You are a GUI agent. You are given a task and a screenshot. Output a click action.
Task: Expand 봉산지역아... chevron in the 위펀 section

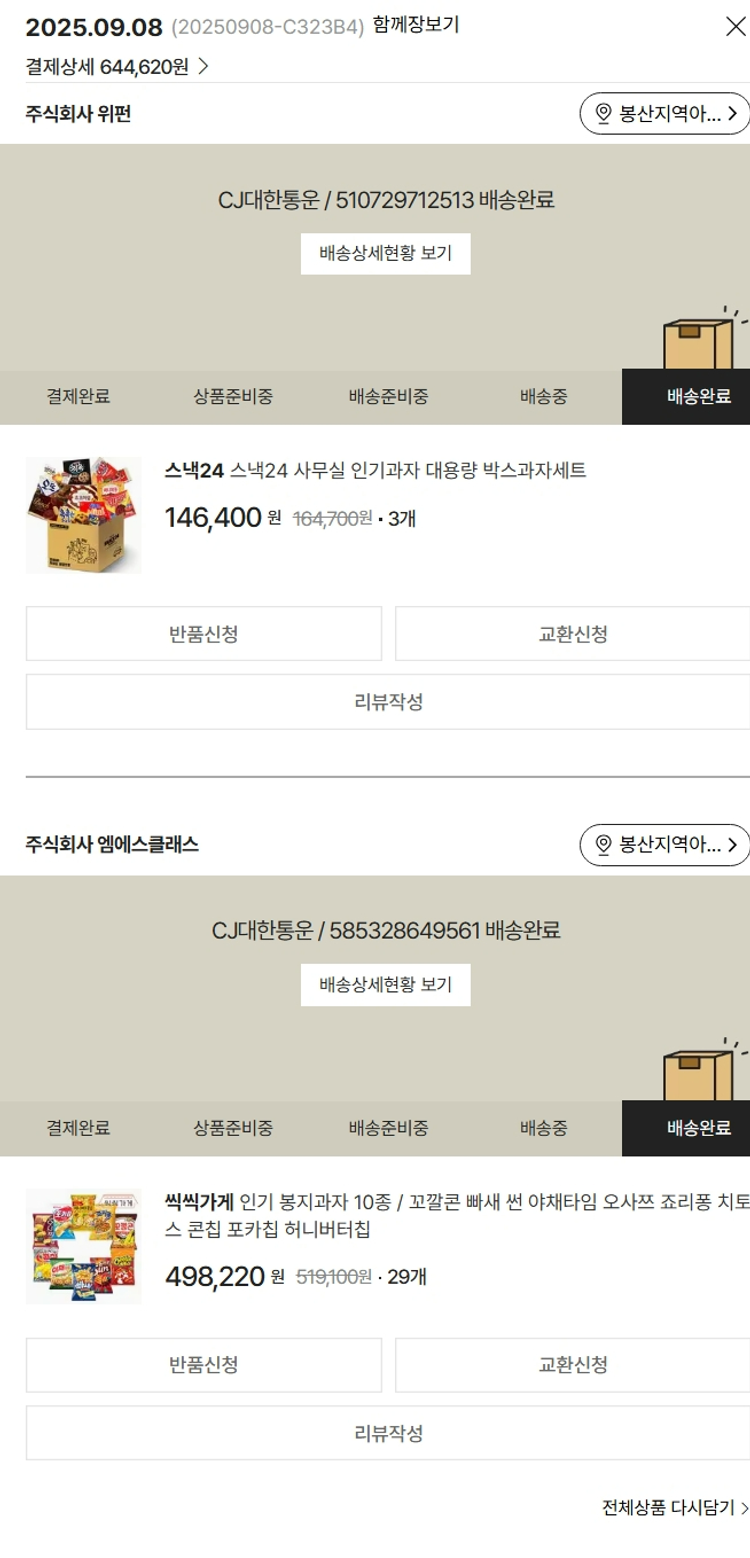click(732, 114)
